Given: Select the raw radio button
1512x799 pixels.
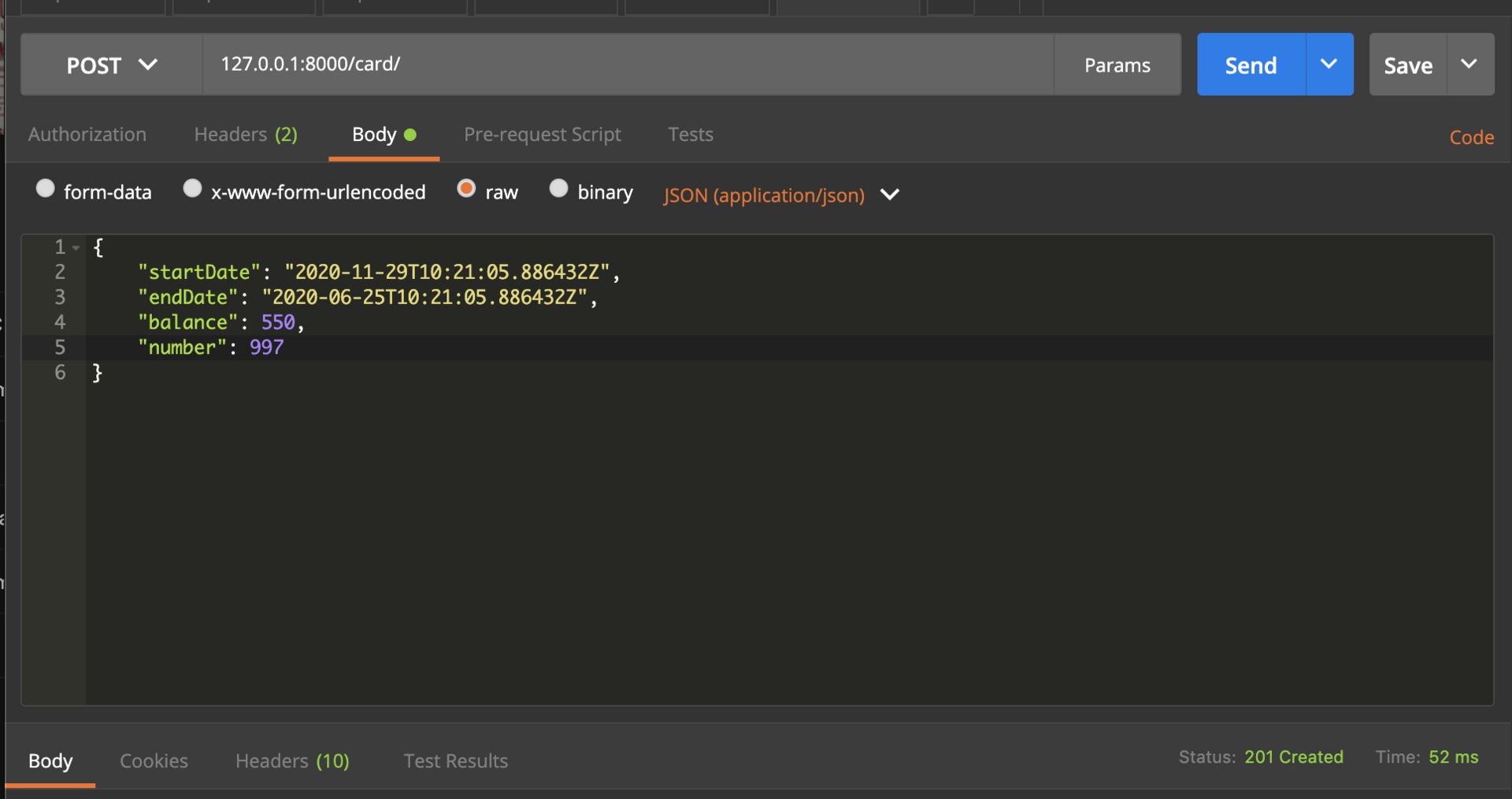Looking at the screenshot, I should 466,188.
